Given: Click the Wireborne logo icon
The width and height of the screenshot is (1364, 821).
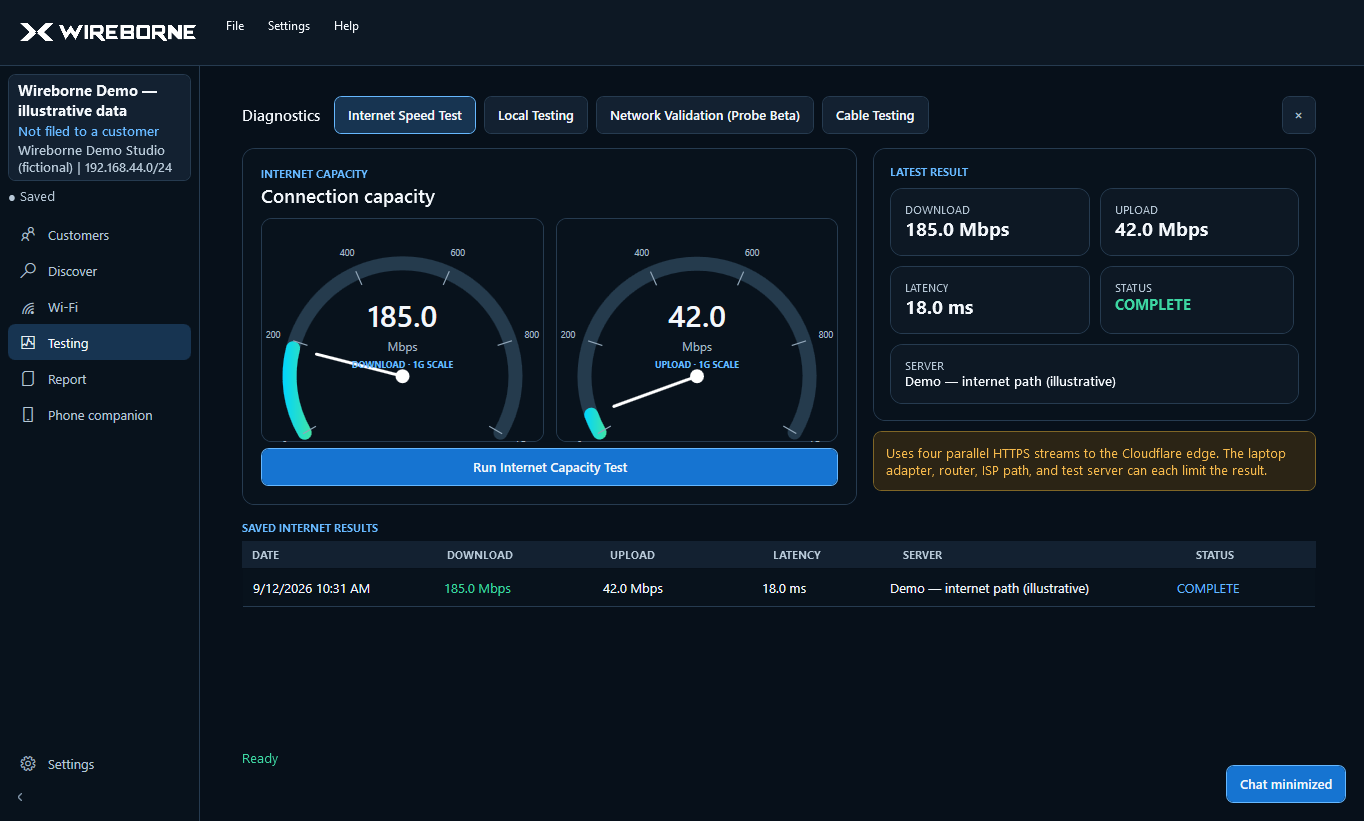Looking at the screenshot, I should pos(37,32).
